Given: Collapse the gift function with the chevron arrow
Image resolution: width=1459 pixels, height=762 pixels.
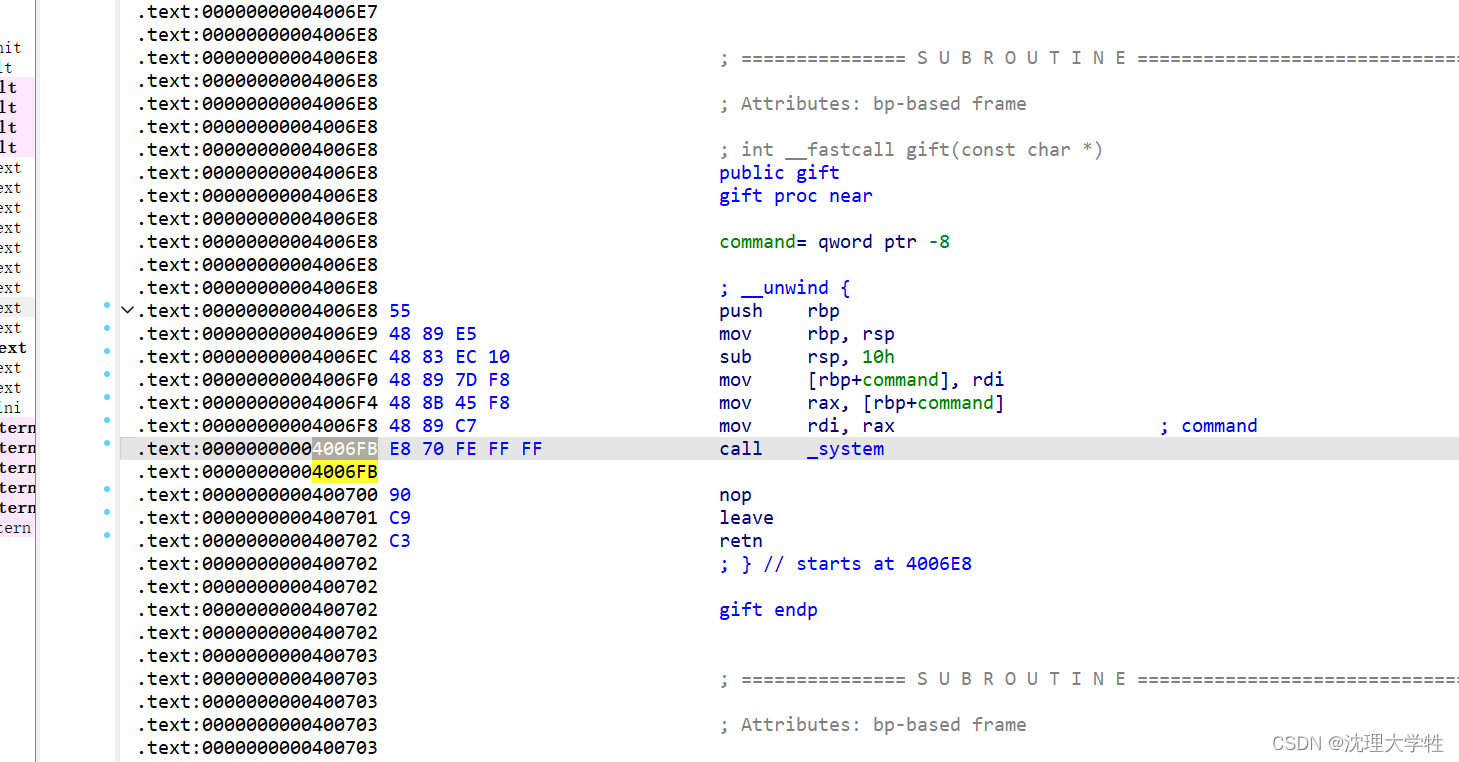Looking at the screenshot, I should click(x=127, y=310).
